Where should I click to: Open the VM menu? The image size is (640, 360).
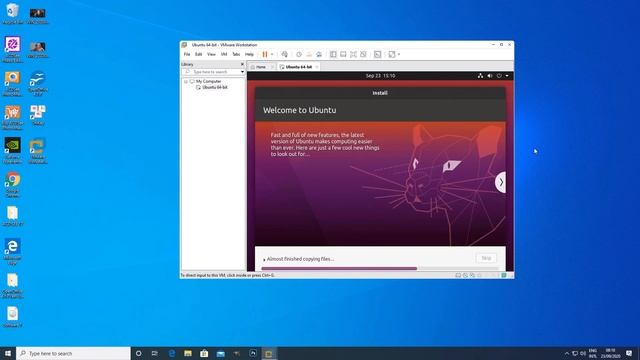click(224, 54)
